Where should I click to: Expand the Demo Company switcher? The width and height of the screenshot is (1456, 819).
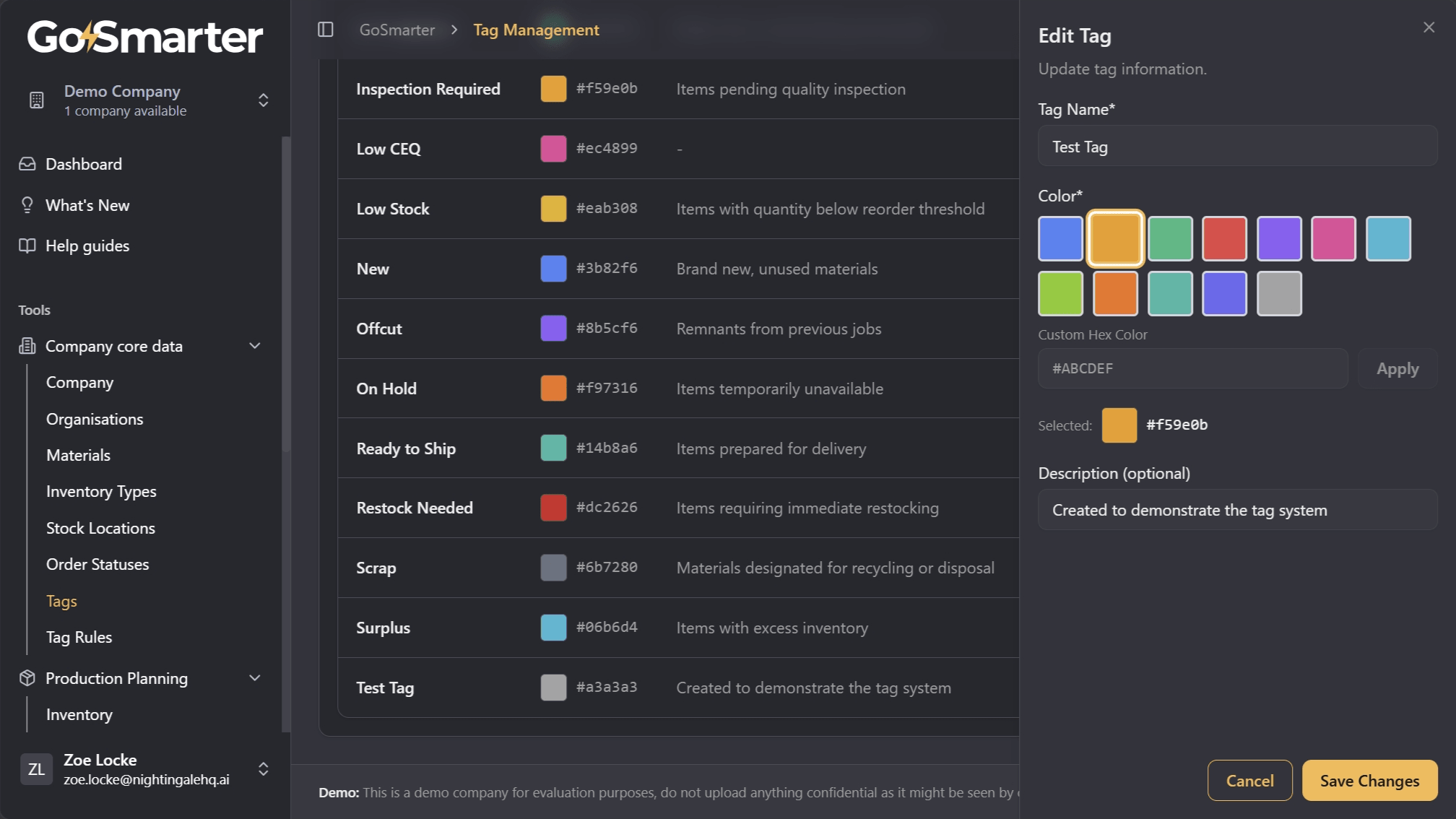[x=264, y=100]
